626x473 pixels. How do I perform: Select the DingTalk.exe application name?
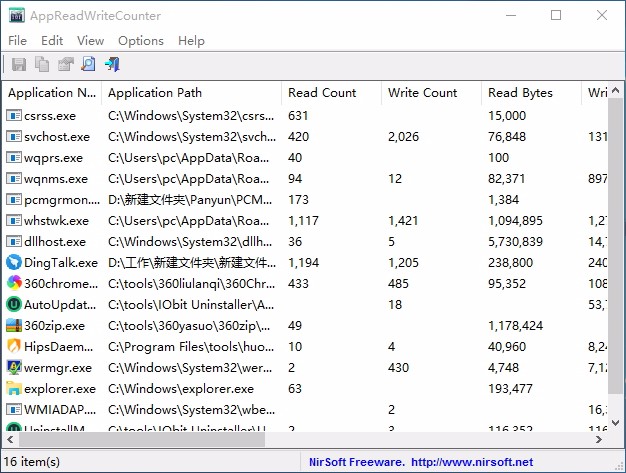(61, 263)
